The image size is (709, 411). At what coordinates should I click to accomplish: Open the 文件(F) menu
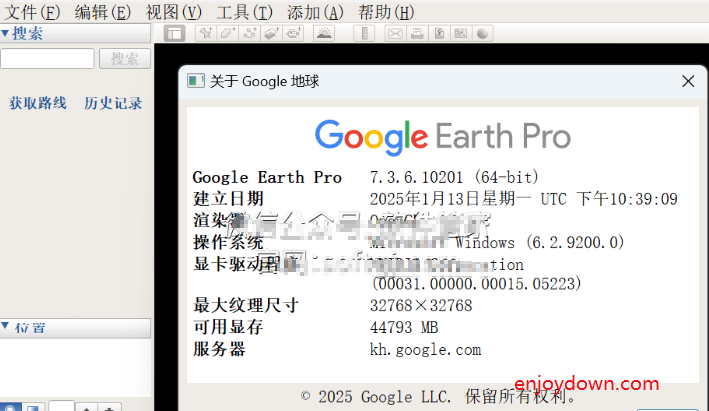pos(32,12)
